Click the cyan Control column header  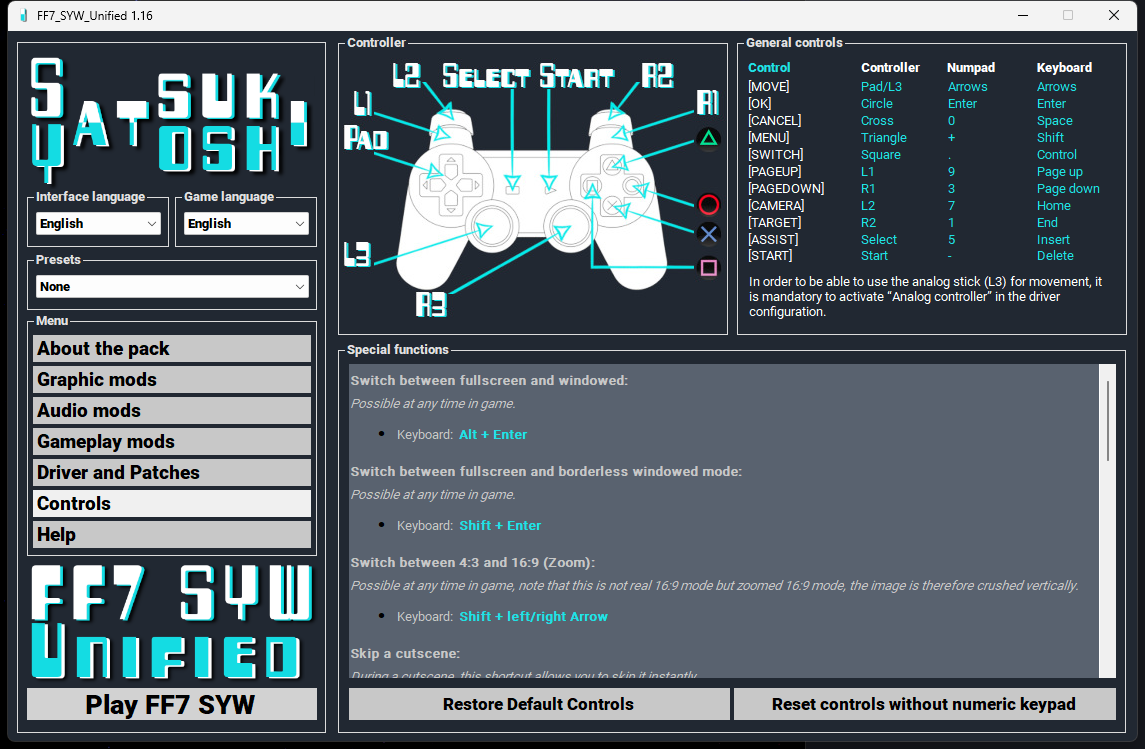769,67
